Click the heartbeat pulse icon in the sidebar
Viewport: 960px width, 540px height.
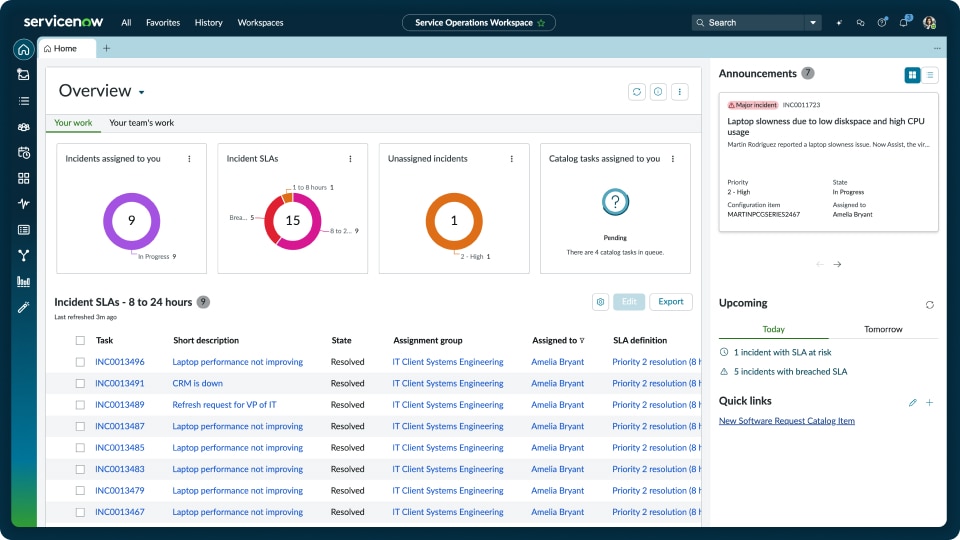pos(23,204)
